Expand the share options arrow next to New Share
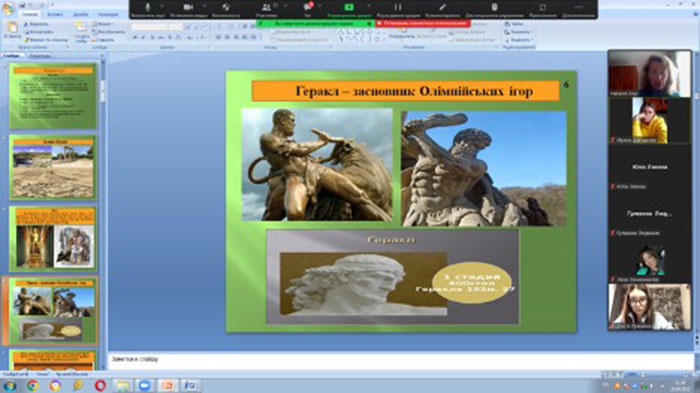Image resolution: width=700 pixels, height=393 pixels. pos(369,6)
